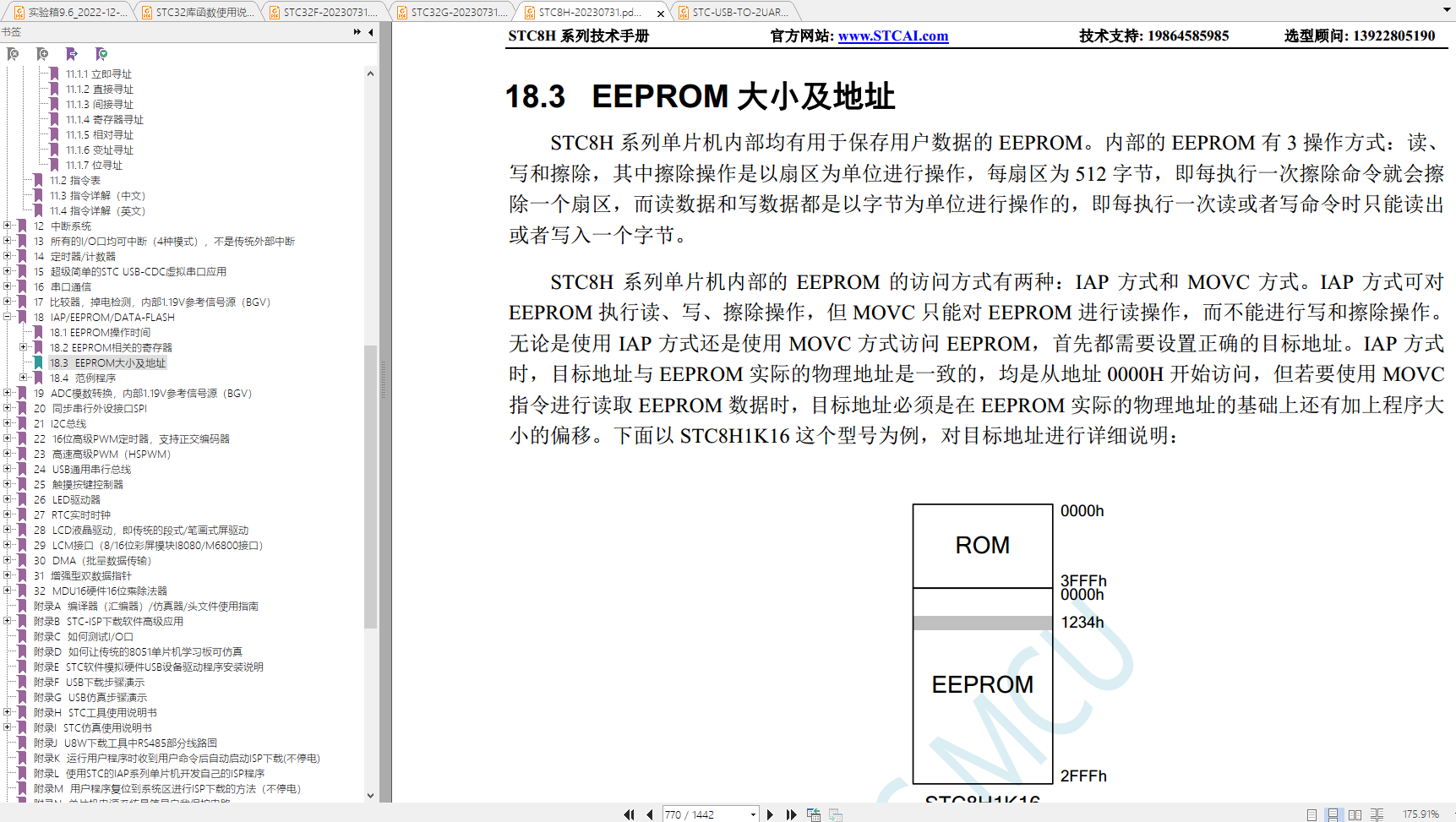
Task: Open the tab list dropdown arrow
Action: (1447, 11)
